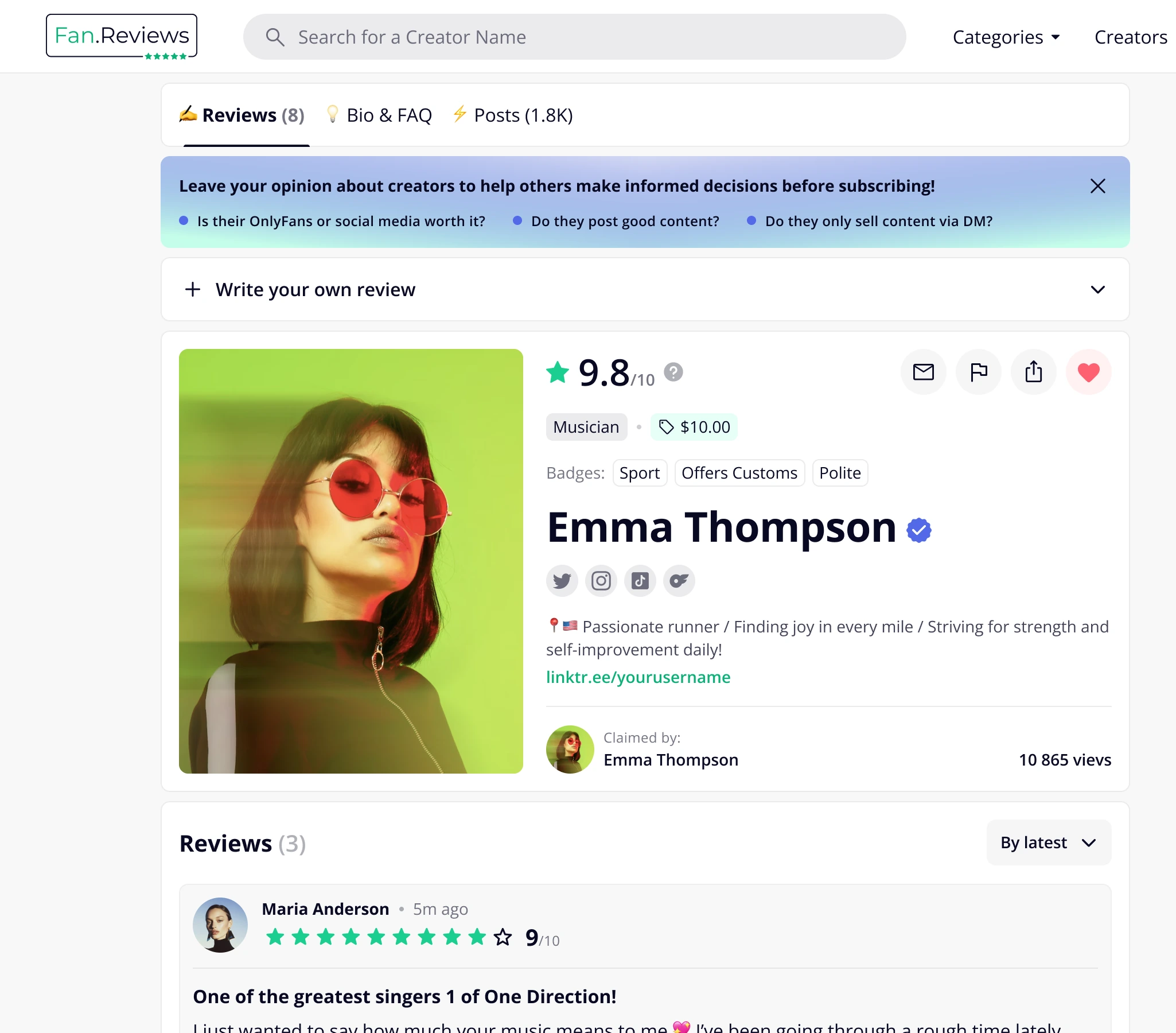This screenshot has height=1033, width=1176.
Task: Click the Claimed by Emma Thompson name
Action: pos(671,760)
